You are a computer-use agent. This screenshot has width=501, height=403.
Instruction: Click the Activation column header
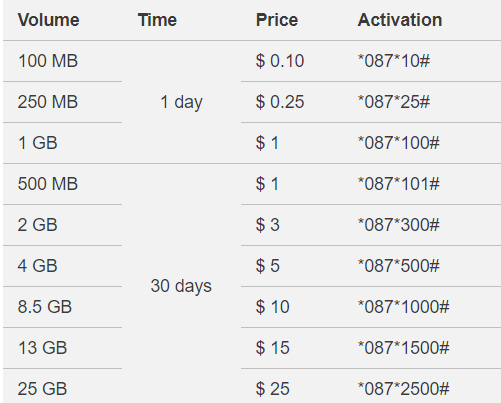(x=400, y=20)
